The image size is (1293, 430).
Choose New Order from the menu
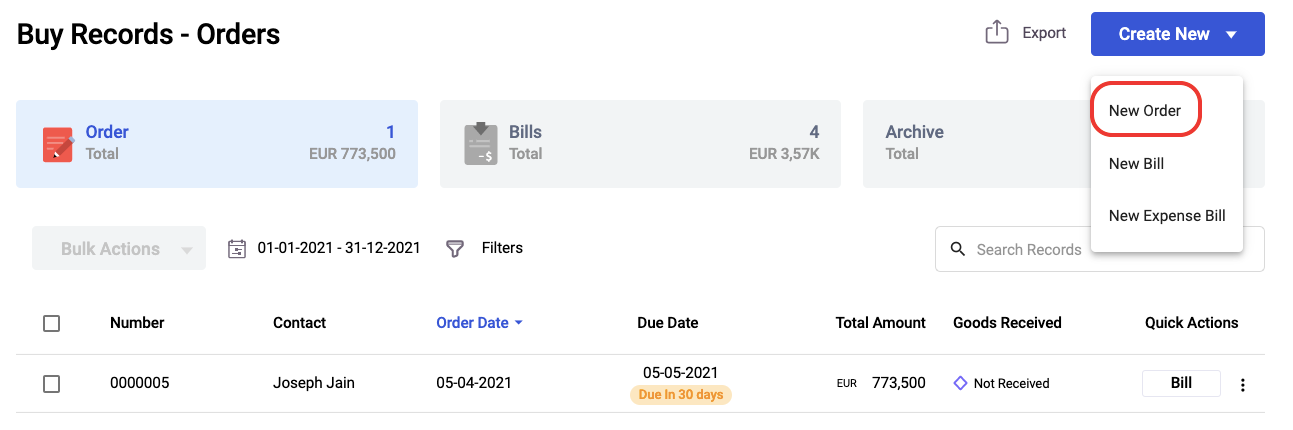click(x=1145, y=111)
